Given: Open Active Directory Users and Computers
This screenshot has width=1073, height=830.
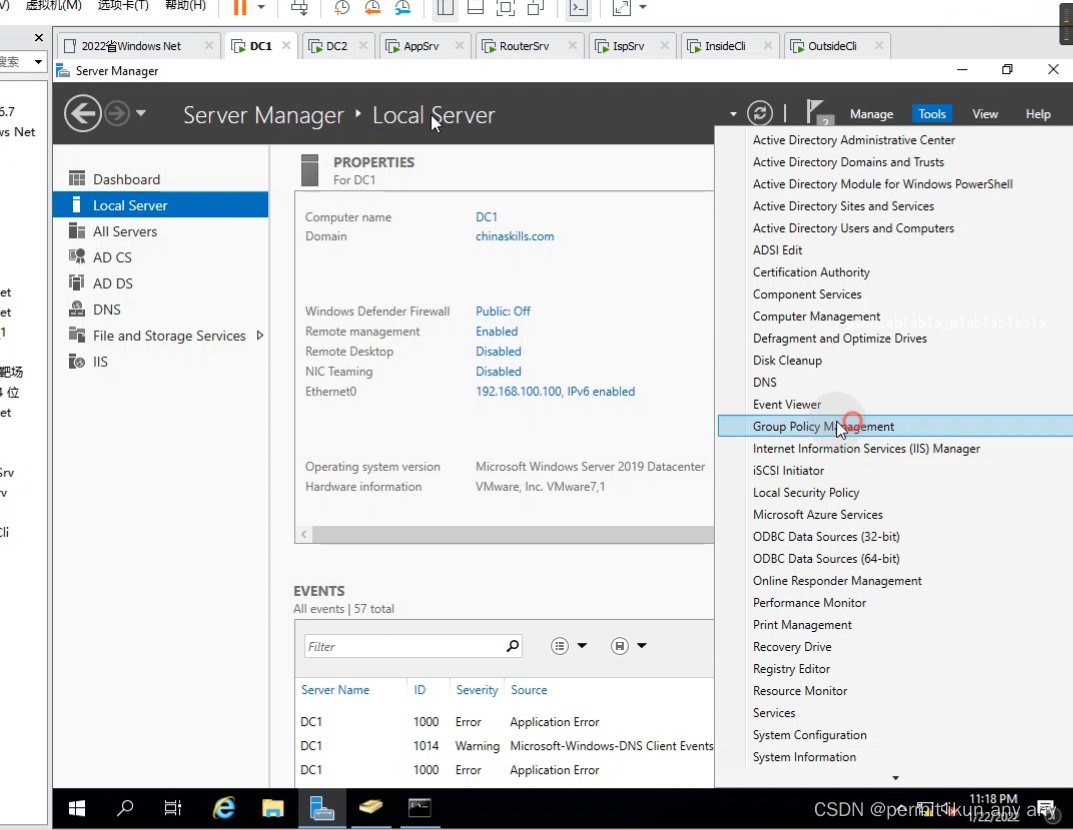Looking at the screenshot, I should (853, 228).
